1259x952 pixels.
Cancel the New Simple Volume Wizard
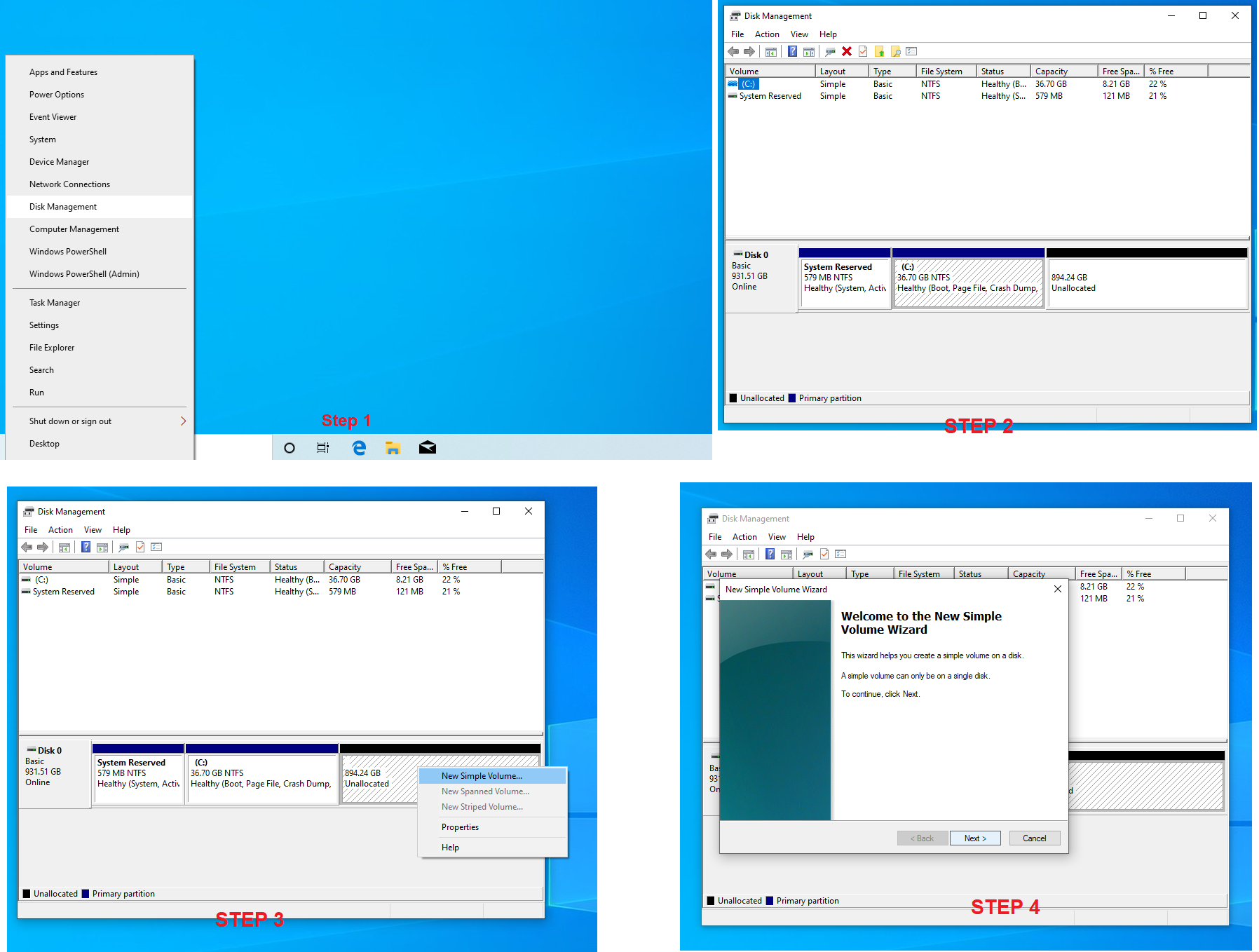[x=1034, y=838]
